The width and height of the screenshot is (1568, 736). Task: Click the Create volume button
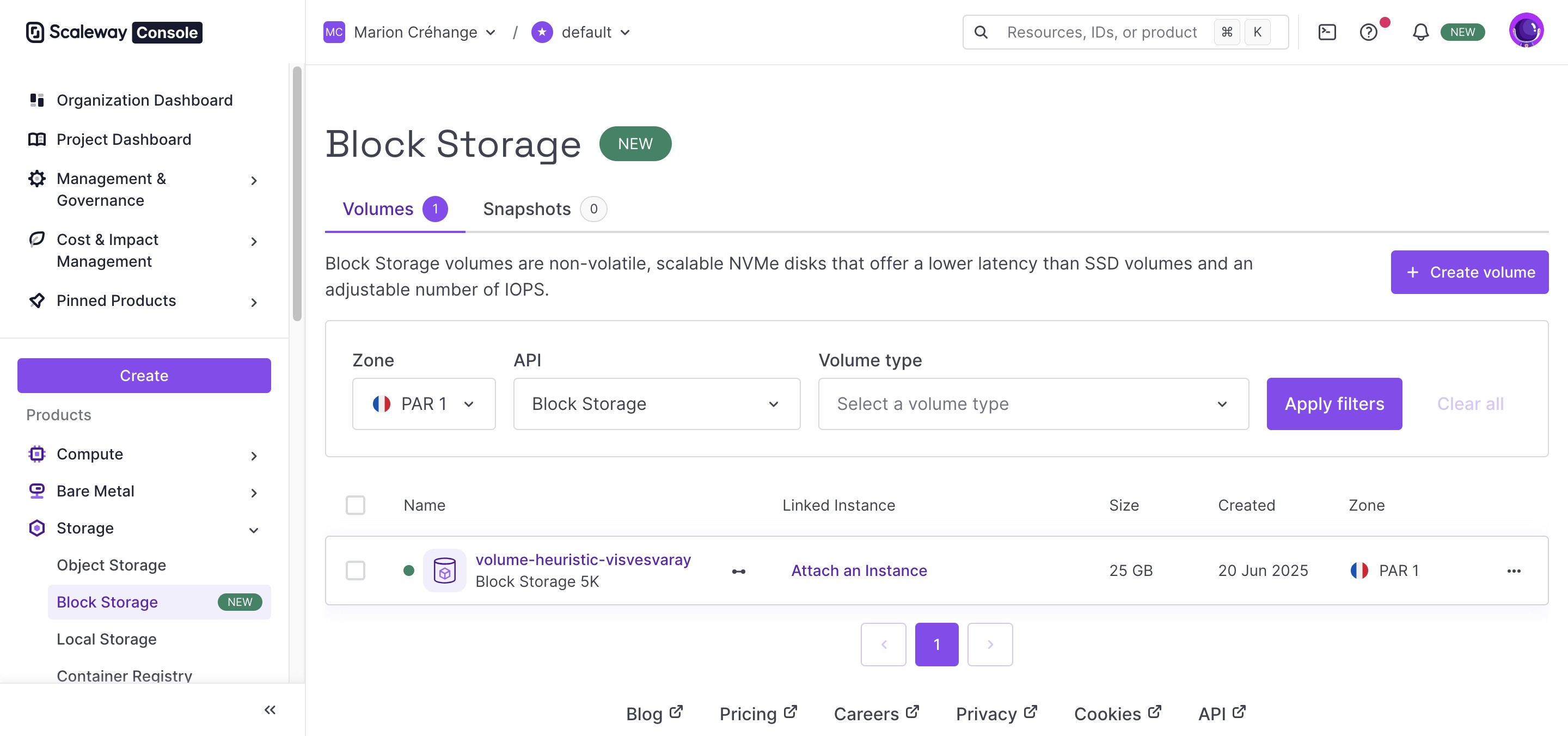(1469, 272)
